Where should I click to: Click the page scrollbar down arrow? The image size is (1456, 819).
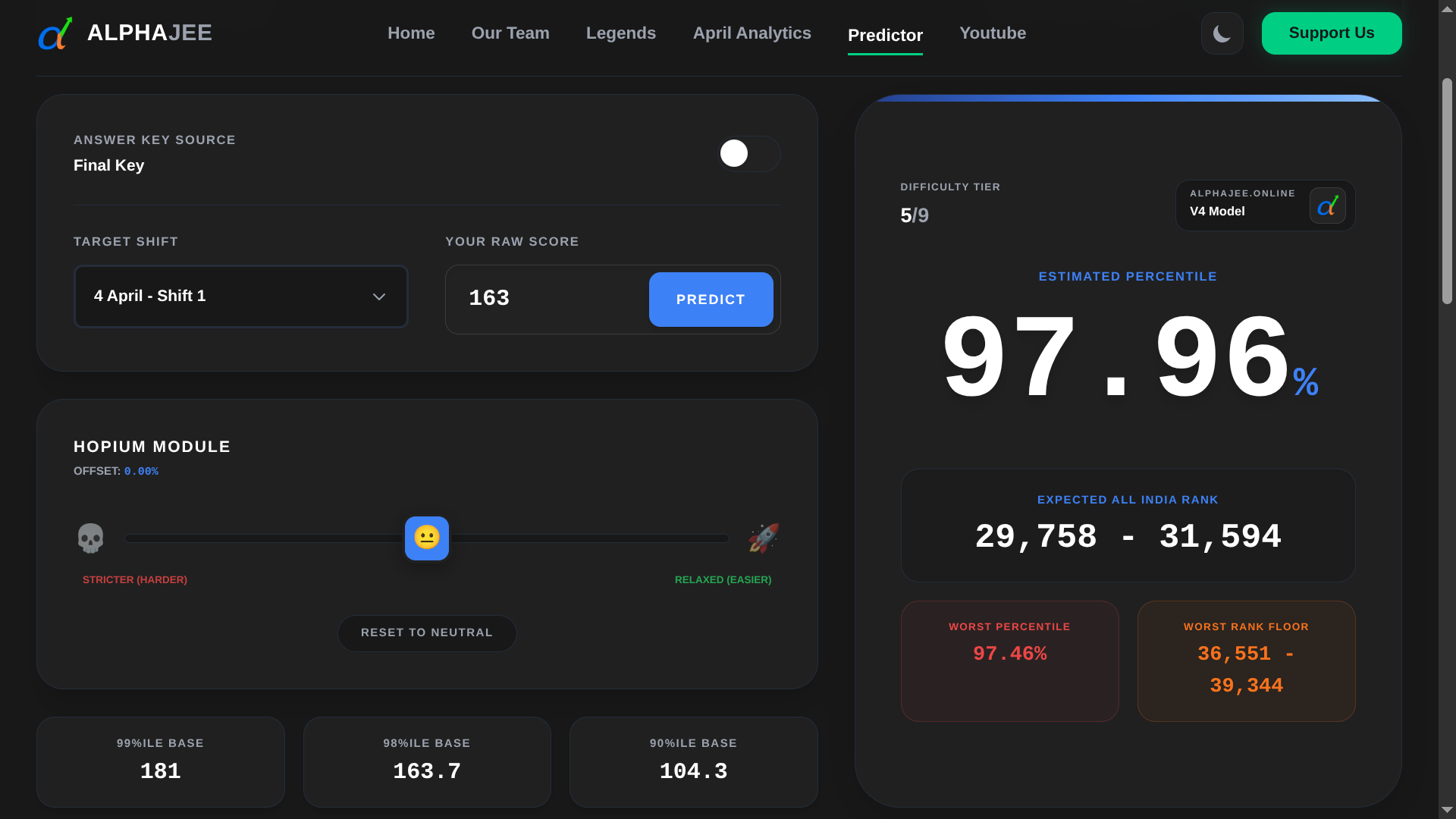(1447, 810)
